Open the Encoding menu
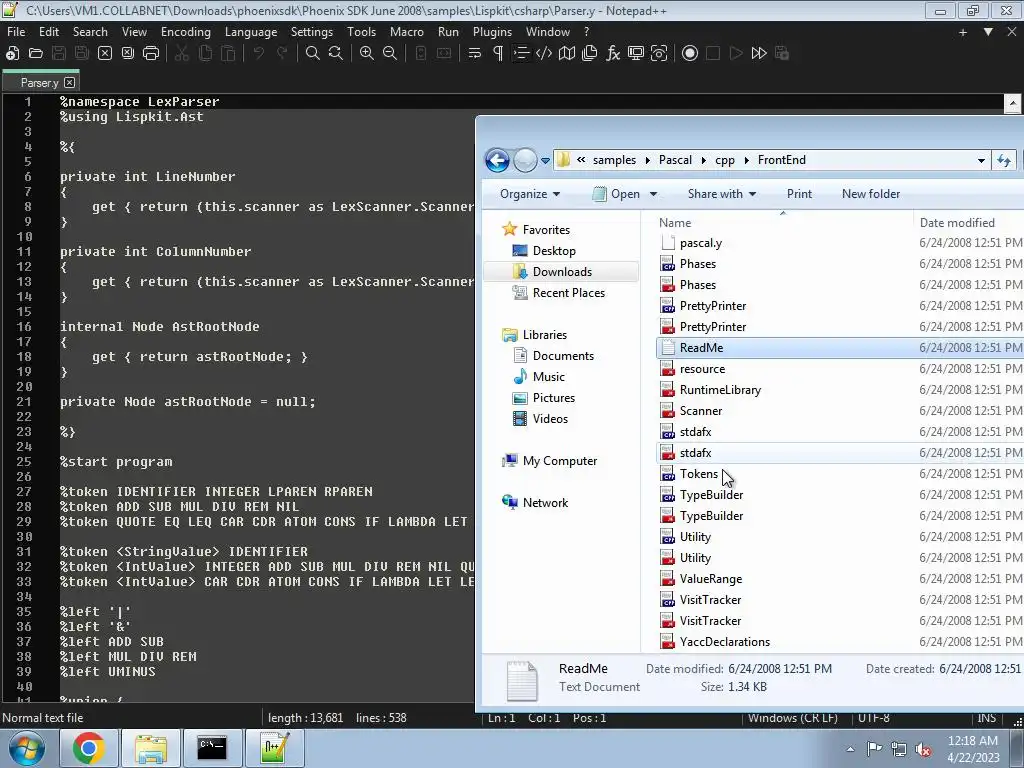1024x768 pixels. (185, 31)
